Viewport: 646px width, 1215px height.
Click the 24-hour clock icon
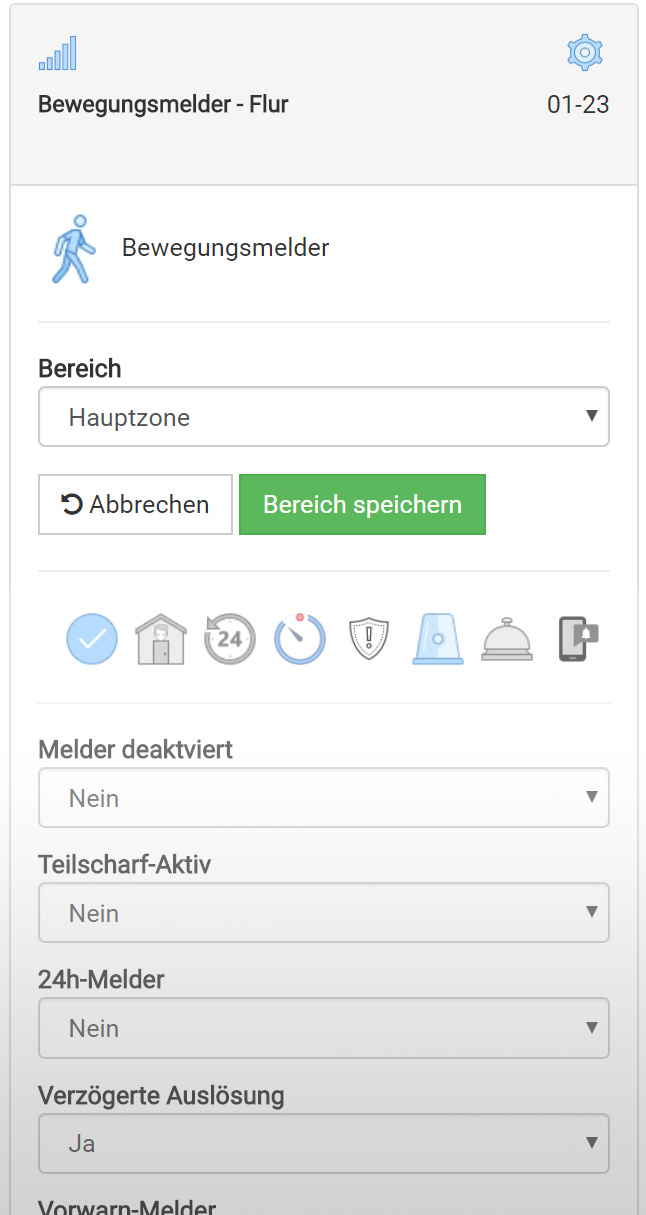tap(229, 638)
